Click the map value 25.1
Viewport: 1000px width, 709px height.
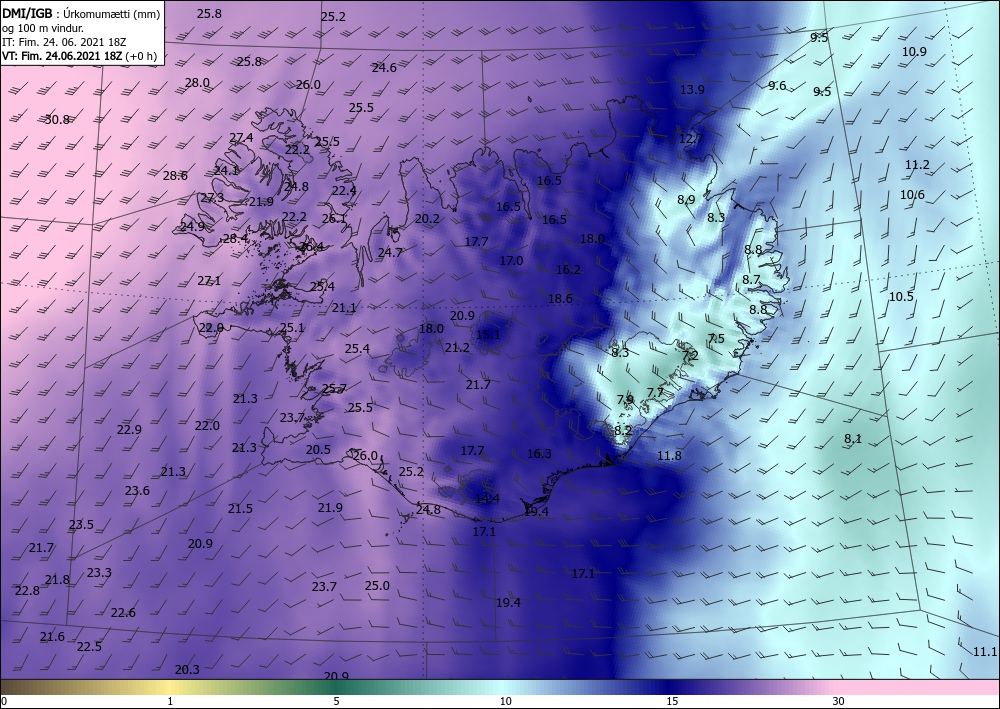tap(291, 328)
